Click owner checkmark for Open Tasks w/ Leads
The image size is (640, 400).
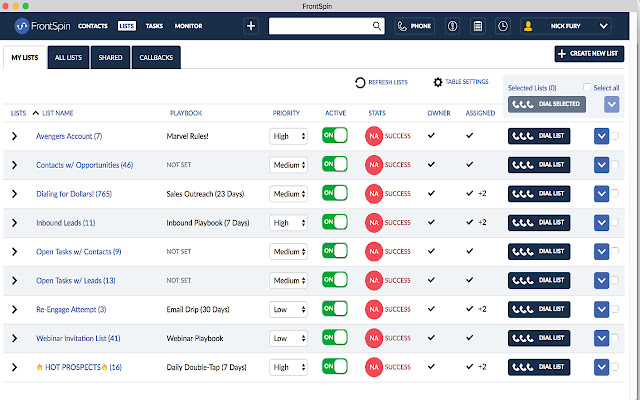(x=431, y=280)
